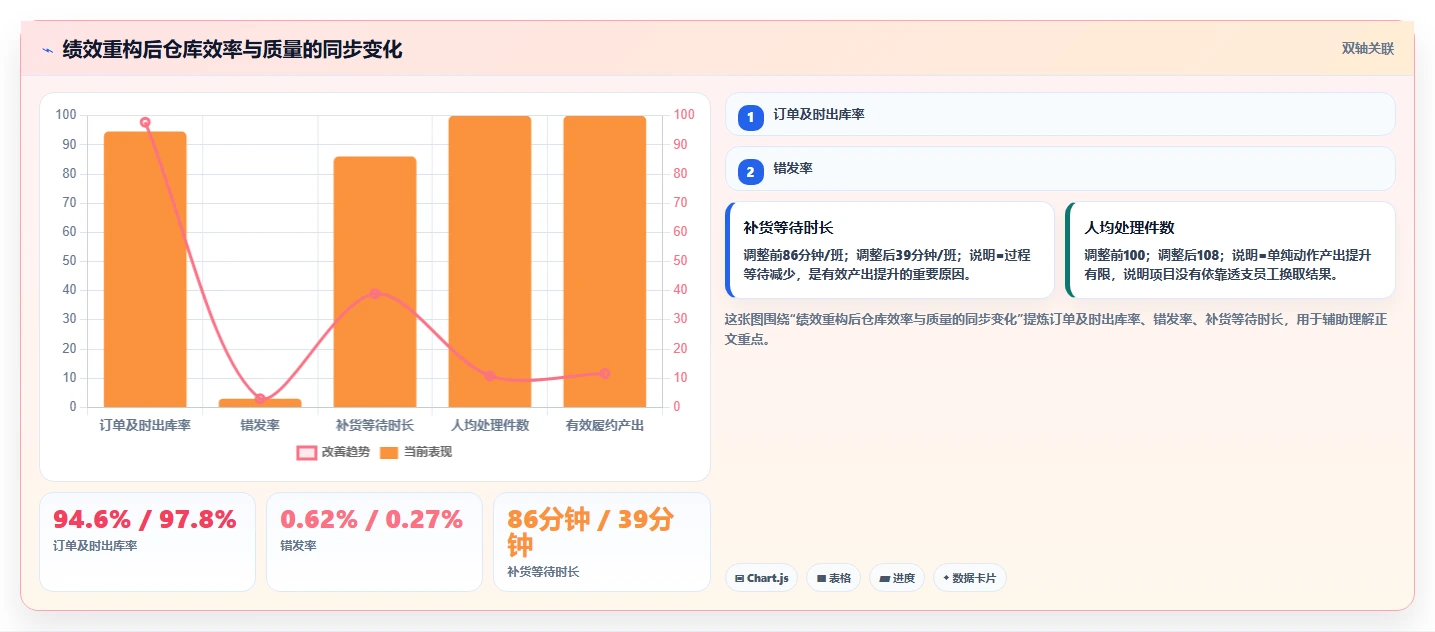The image size is (1435, 632).
Task: Click the 有效履约产出 orange bar
Action: click(605, 261)
